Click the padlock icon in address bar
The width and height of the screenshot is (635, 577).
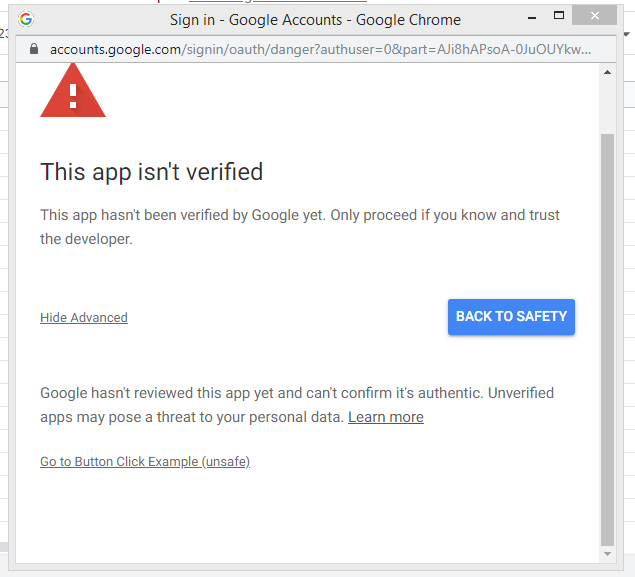point(33,49)
